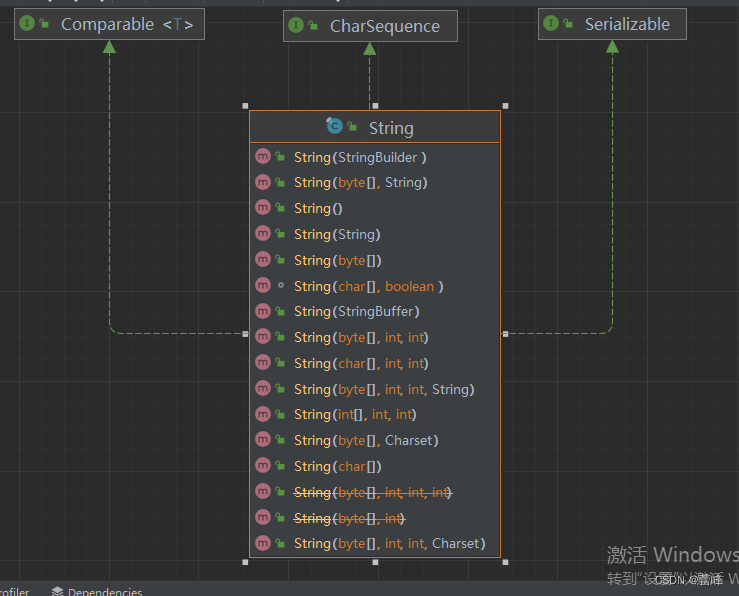Screen dimensions: 739x596
Task: Click method icon of String(StringBuffer)
Action: pos(263,310)
